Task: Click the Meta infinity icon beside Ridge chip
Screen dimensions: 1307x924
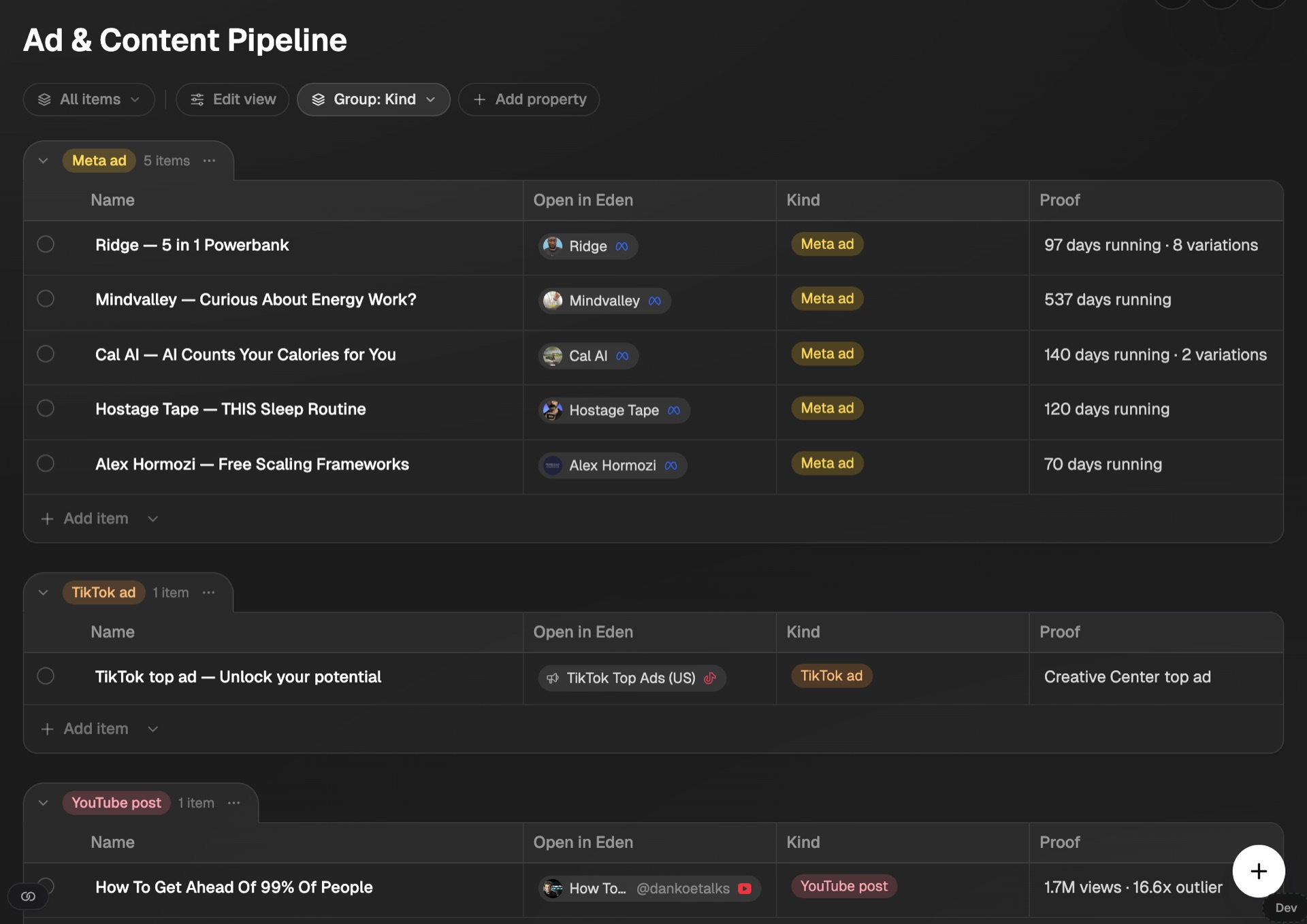Action: [622, 246]
